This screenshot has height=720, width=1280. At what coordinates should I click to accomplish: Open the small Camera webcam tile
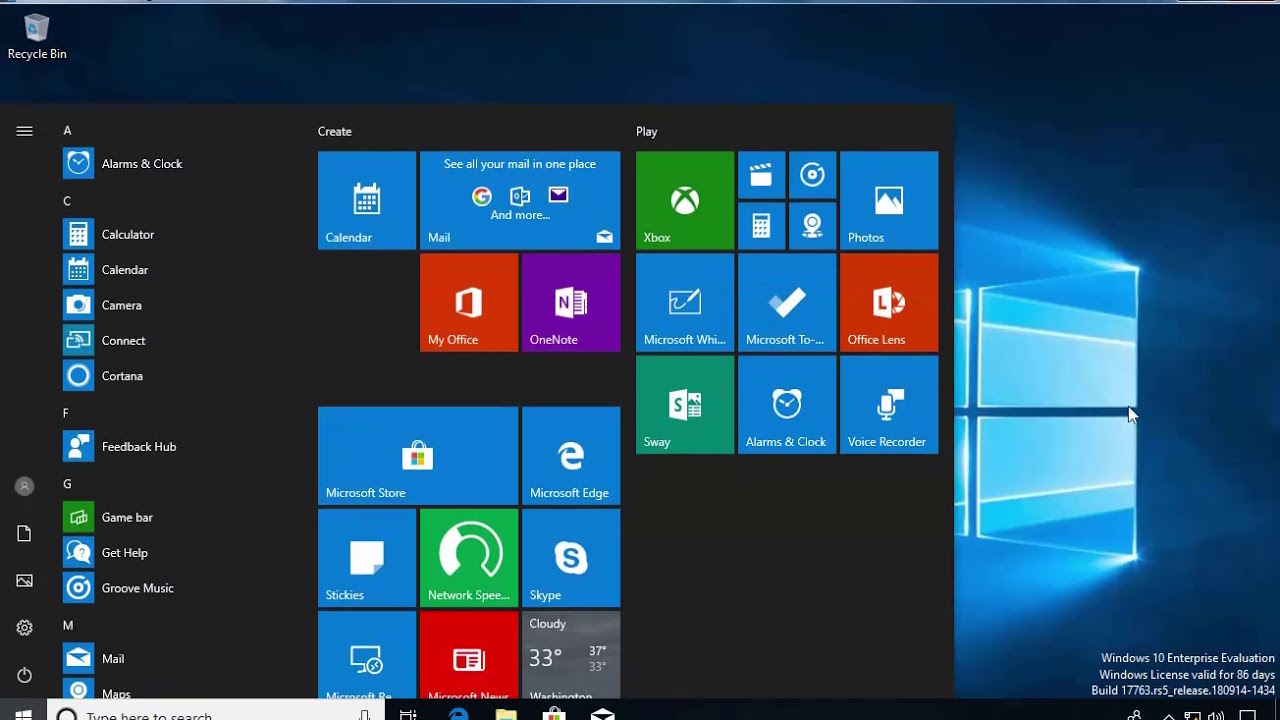click(x=812, y=226)
